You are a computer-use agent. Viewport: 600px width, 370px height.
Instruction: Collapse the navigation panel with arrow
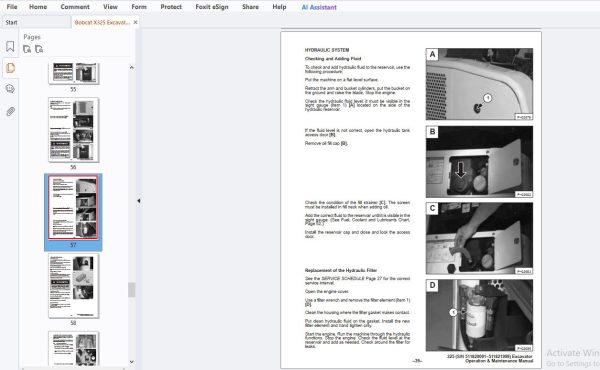[139, 200]
